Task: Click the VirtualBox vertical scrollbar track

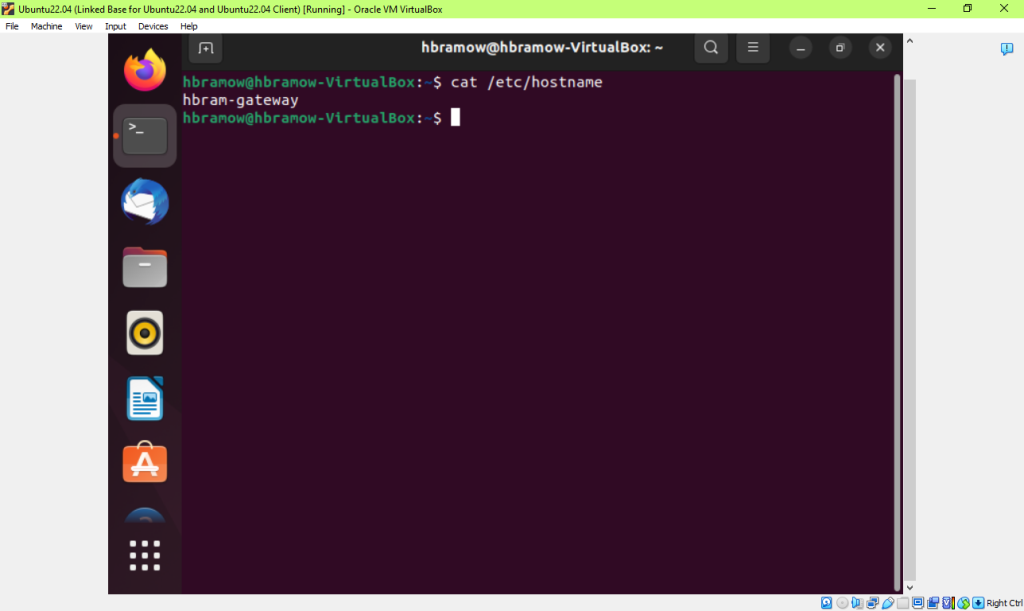Action: tap(910, 330)
